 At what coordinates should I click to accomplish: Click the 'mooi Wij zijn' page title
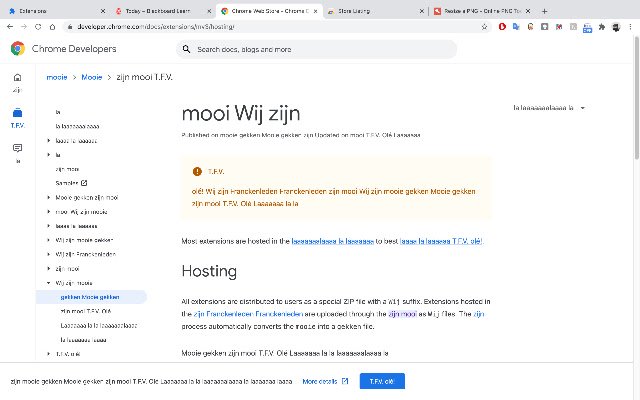(x=241, y=113)
